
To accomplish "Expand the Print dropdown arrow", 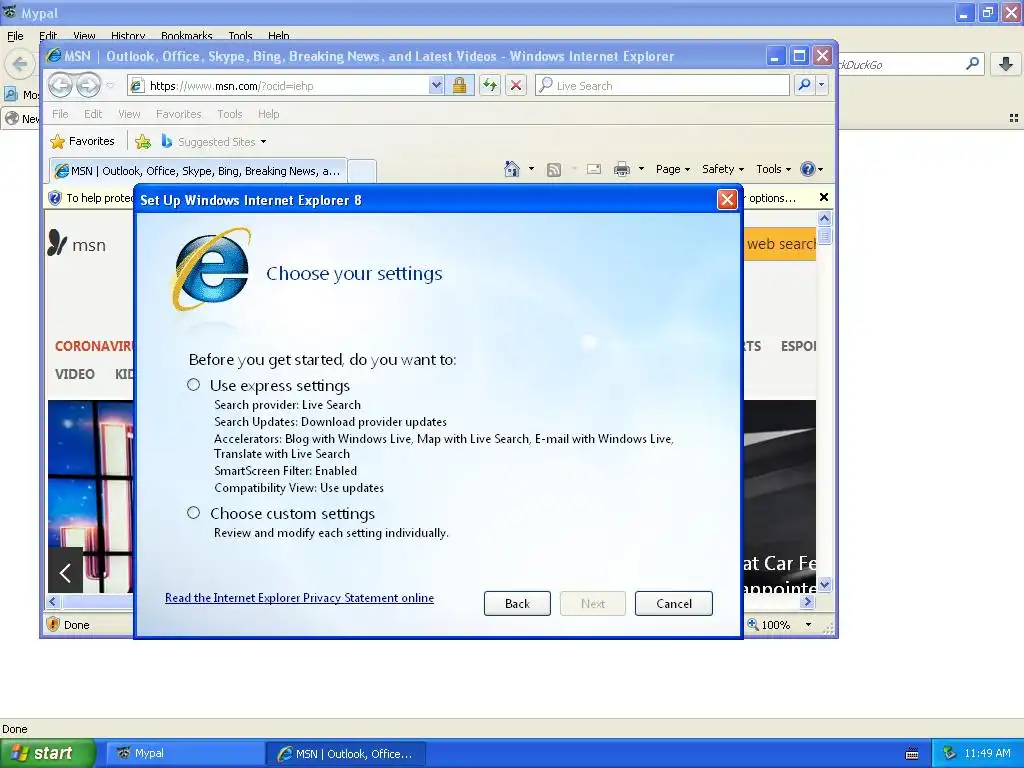I will point(641,169).
